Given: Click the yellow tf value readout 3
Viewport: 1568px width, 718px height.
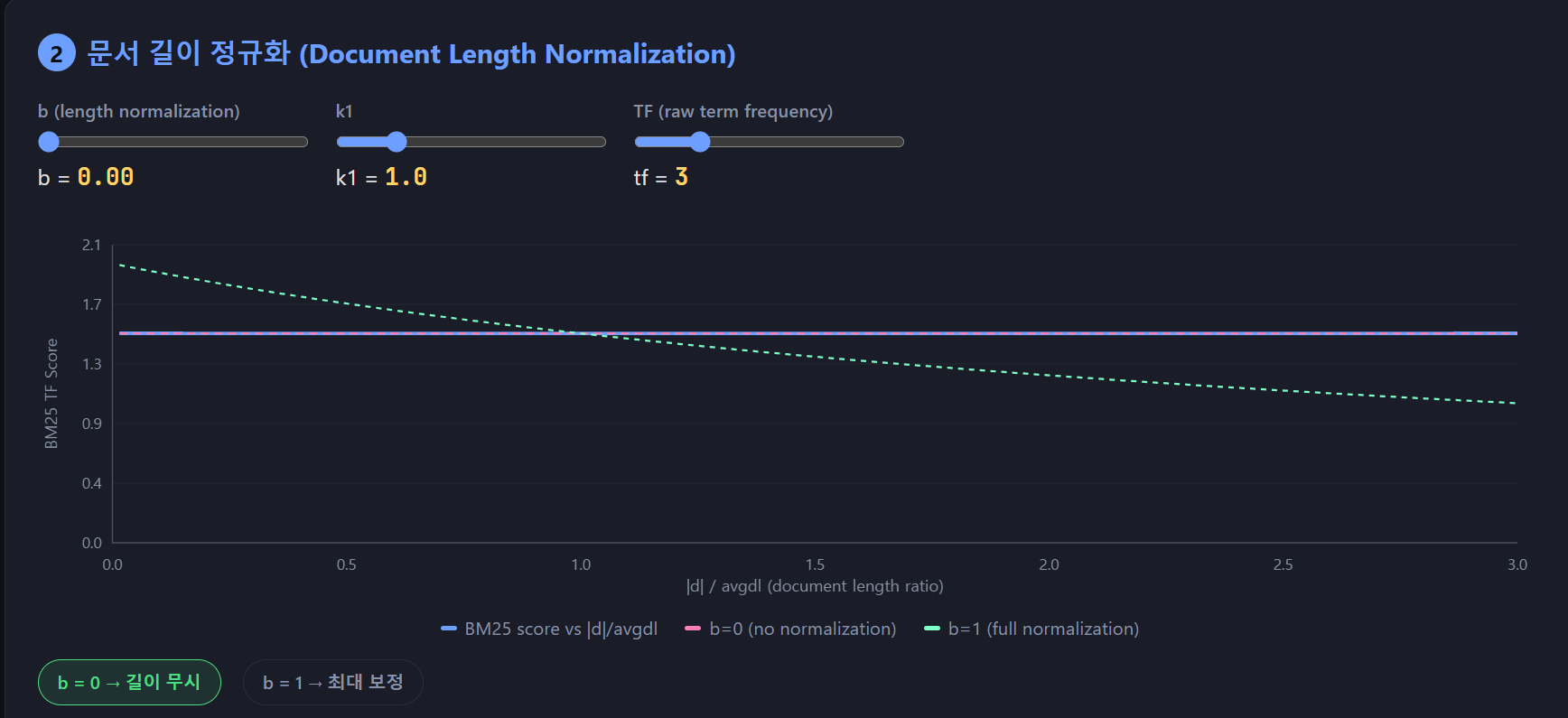Looking at the screenshot, I should [681, 177].
